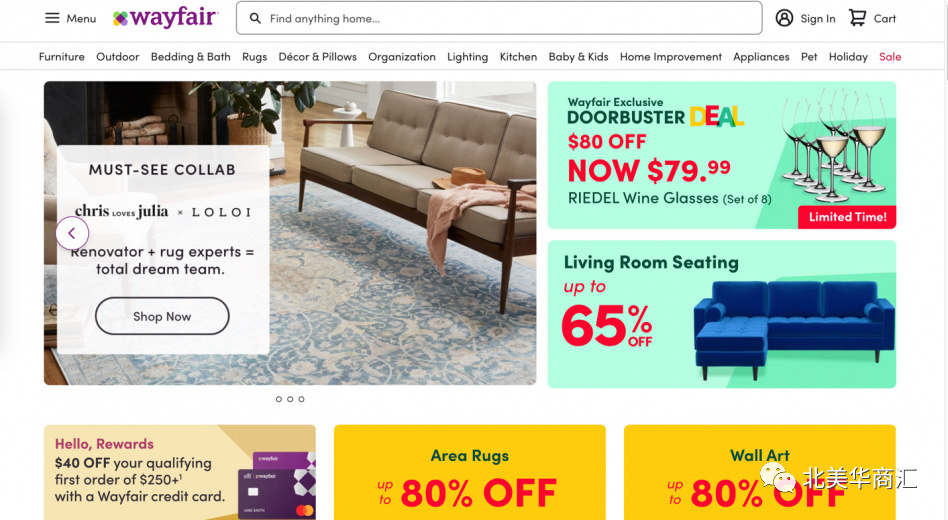
Task: Click the Shop Now button
Action: click(162, 316)
